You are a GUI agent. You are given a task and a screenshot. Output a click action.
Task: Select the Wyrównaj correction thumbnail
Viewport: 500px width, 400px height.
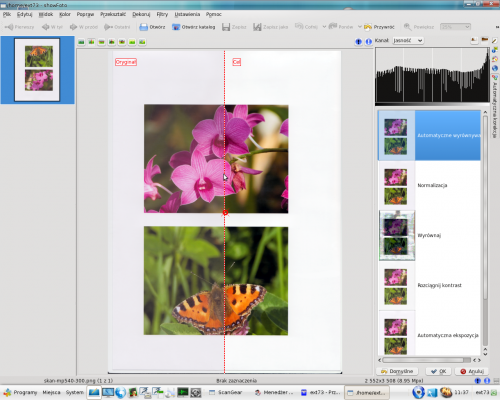[x=397, y=235]
